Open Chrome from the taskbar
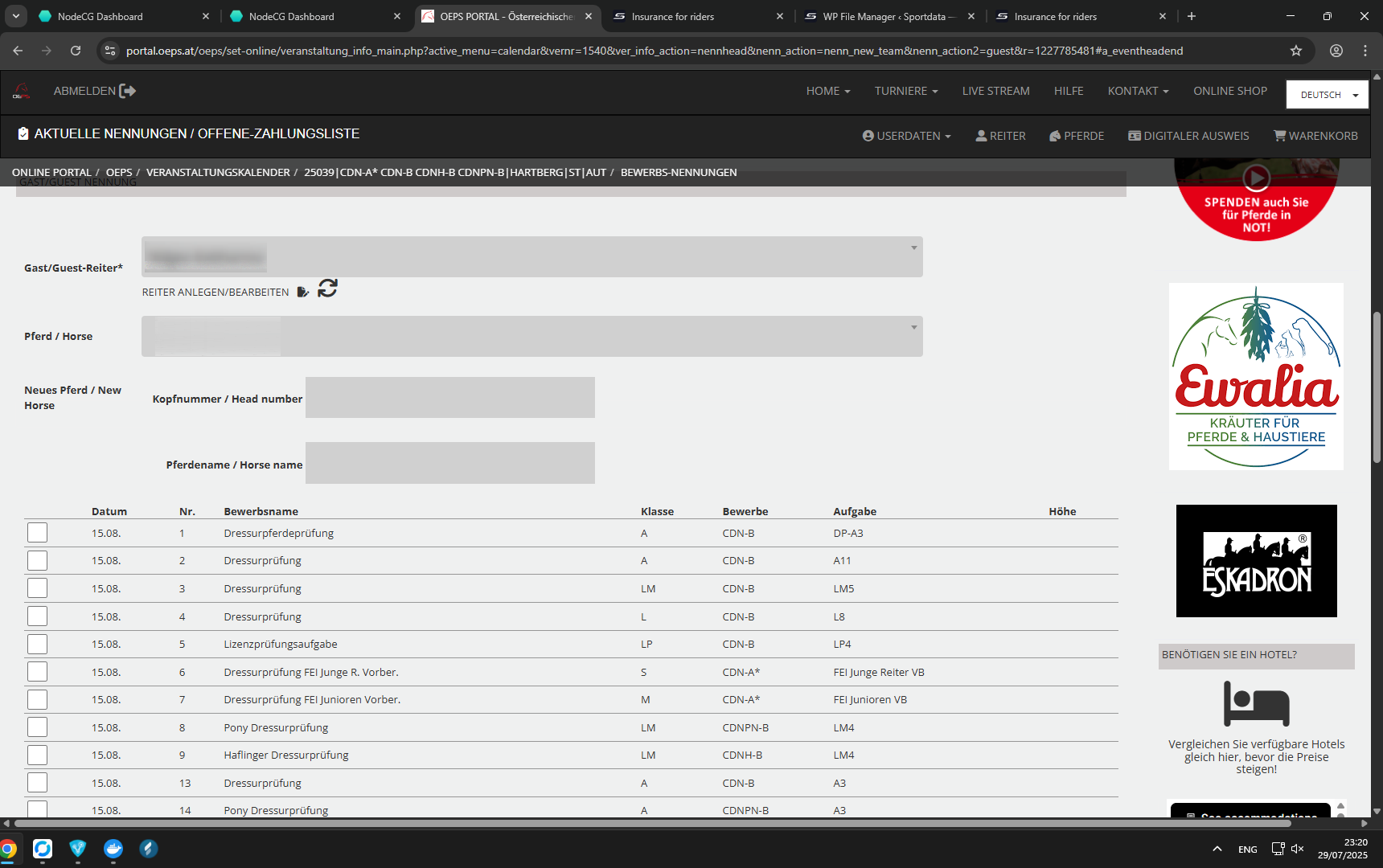 7,849
